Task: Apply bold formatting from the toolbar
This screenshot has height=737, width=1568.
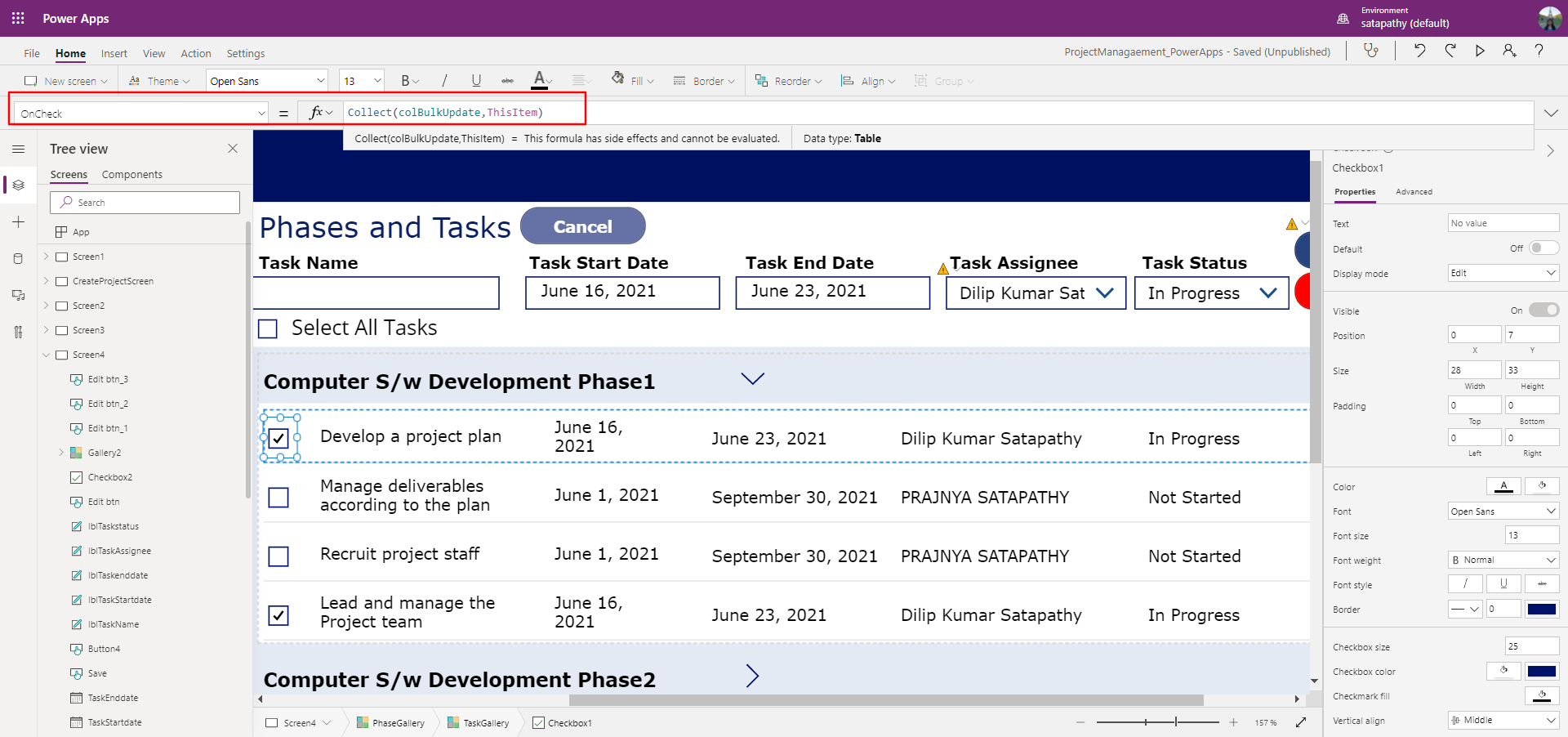Action: pyautogui.click(x=406, y=80)
